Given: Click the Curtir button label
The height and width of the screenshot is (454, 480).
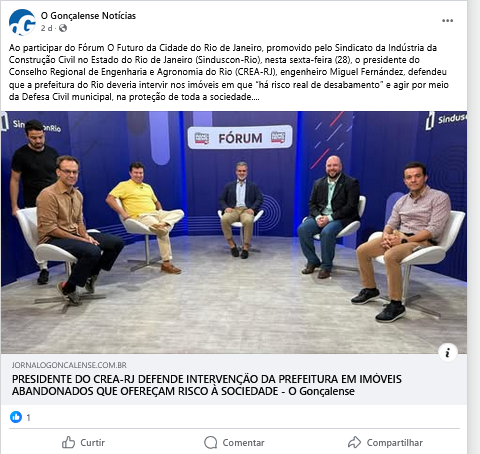Looking at the screenshot, I should click(x=92, y=443).
